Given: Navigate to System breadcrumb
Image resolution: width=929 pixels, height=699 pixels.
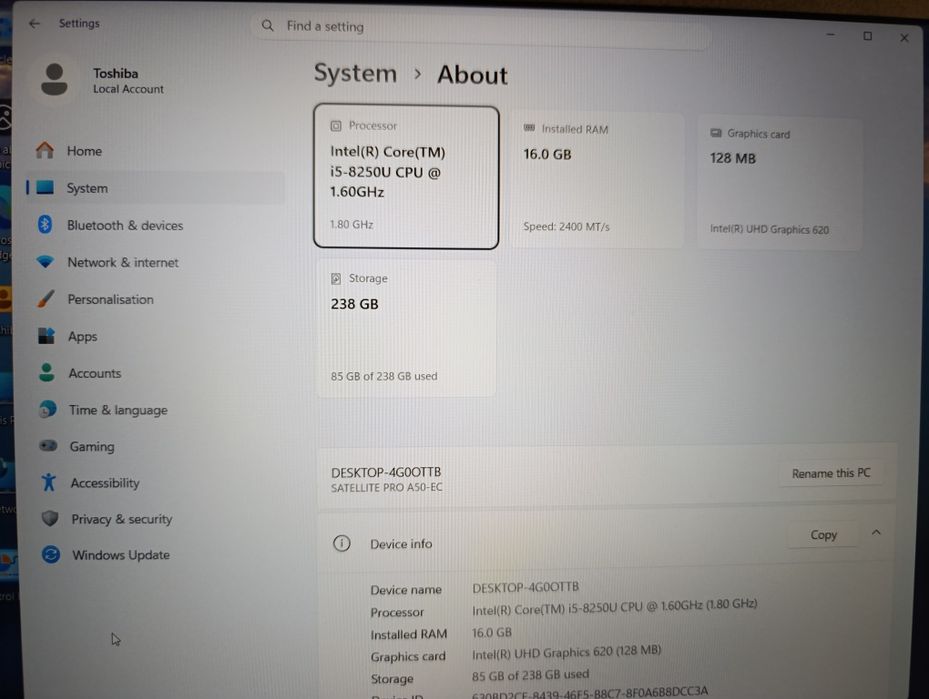Looking at the screenshot, I should tap(355, 73).
